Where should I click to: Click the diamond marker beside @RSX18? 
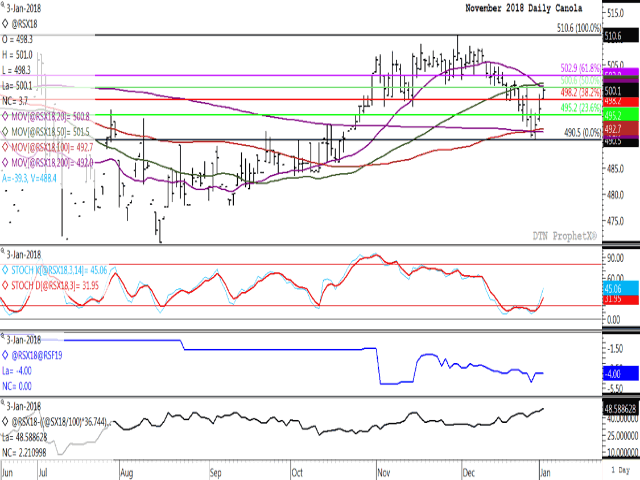(5, 24)
